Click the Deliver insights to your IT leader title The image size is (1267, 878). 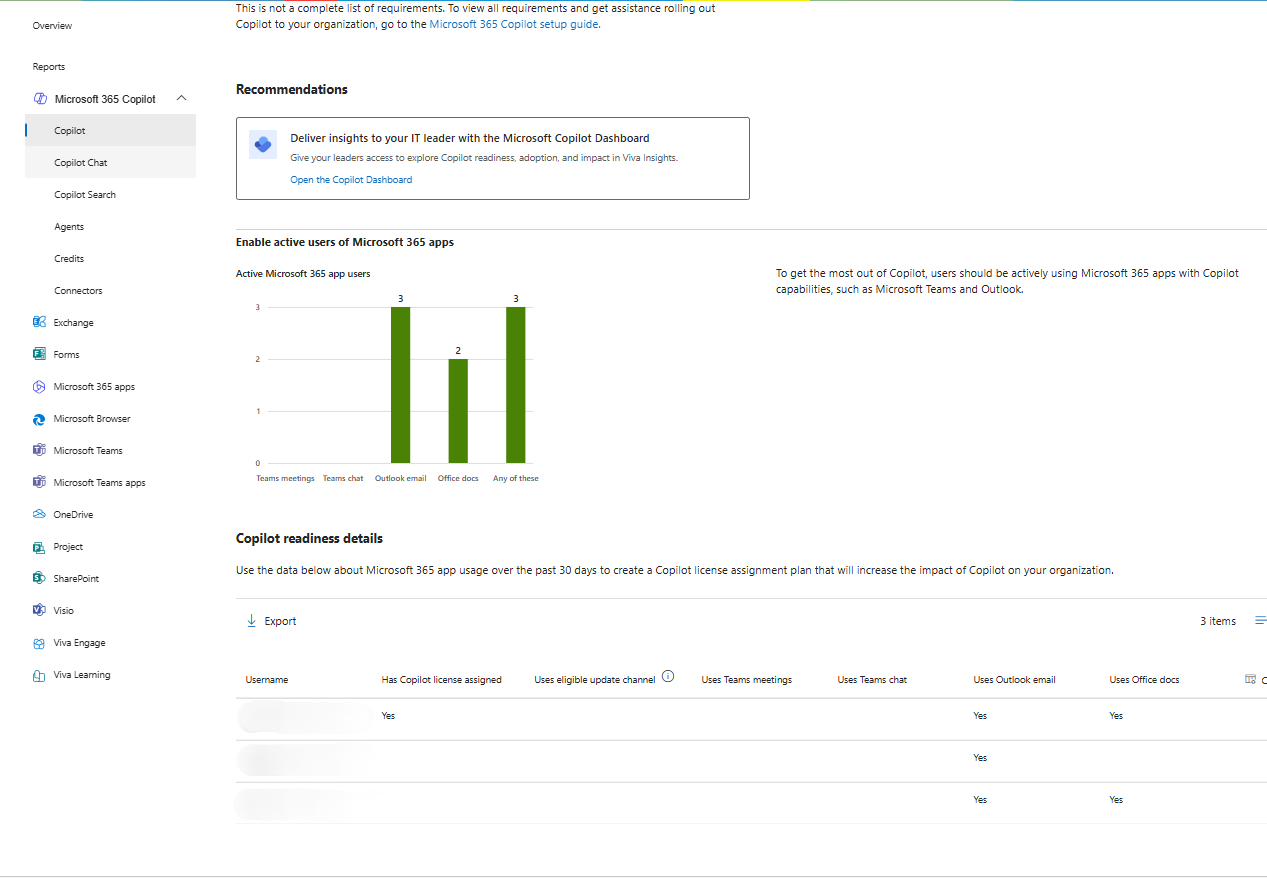470,138
